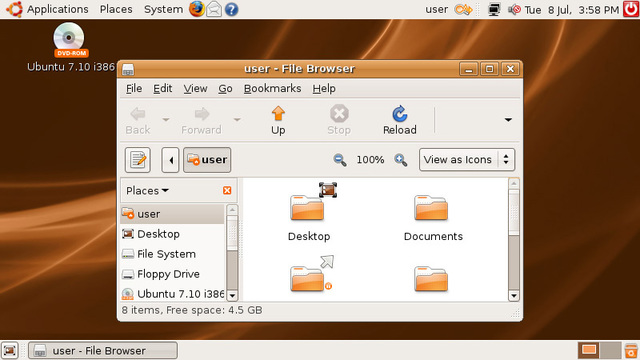Switch to the second workspace

coord(611,350)
